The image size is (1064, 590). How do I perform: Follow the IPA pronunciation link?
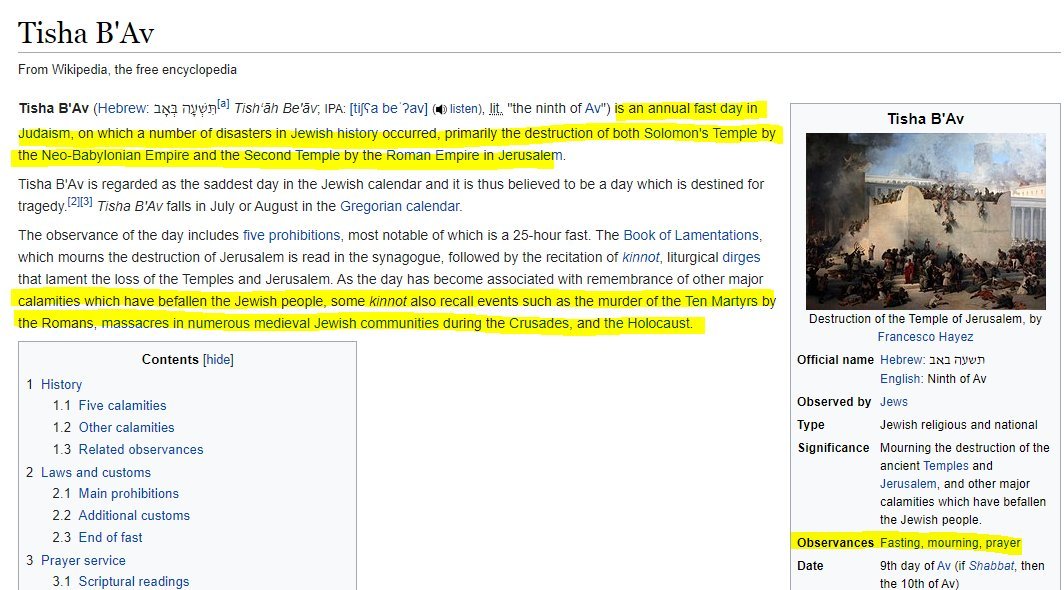tap(388, 109)
